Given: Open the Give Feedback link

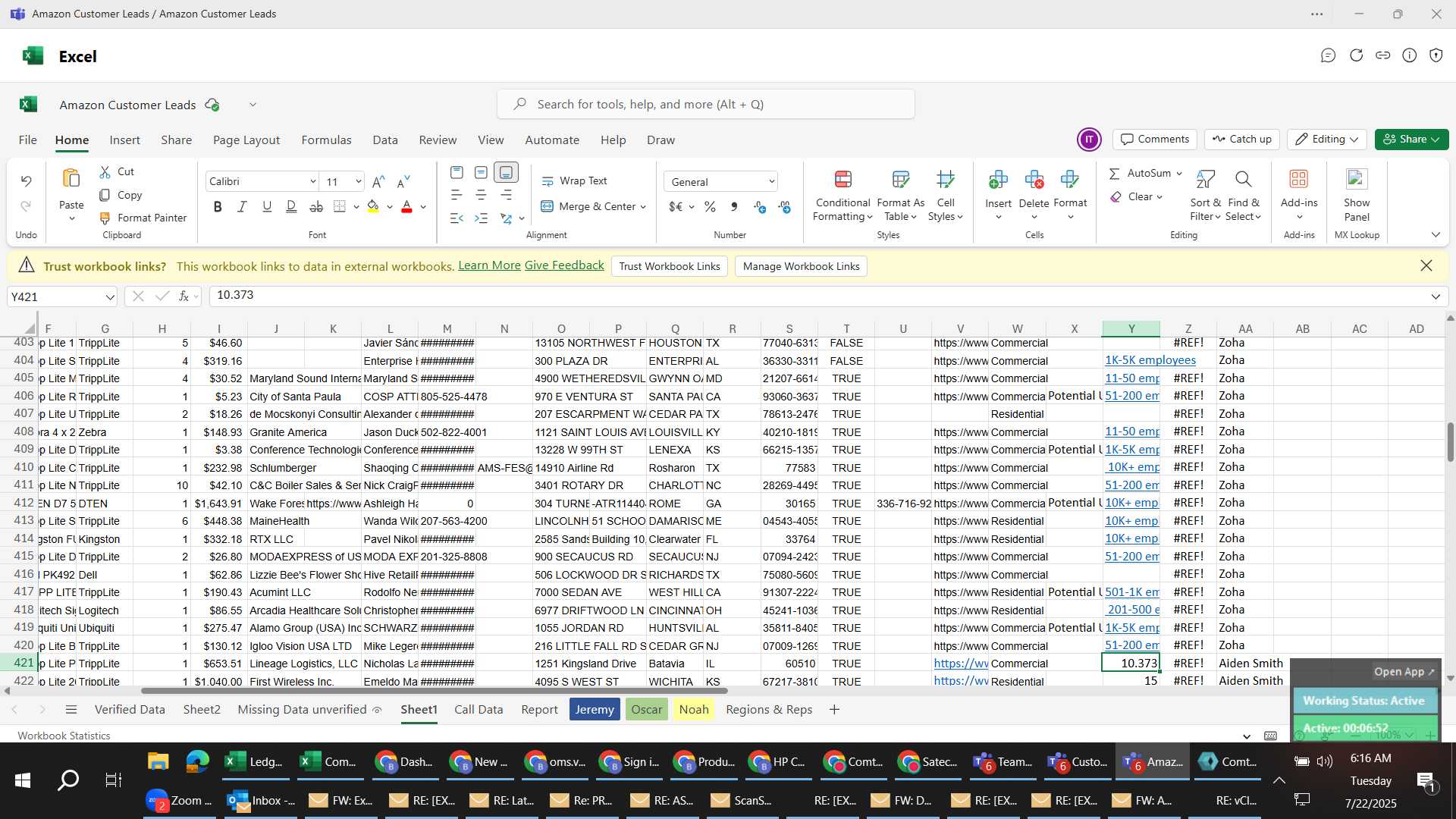Looking at the screenshot, I should pos(564,265).
